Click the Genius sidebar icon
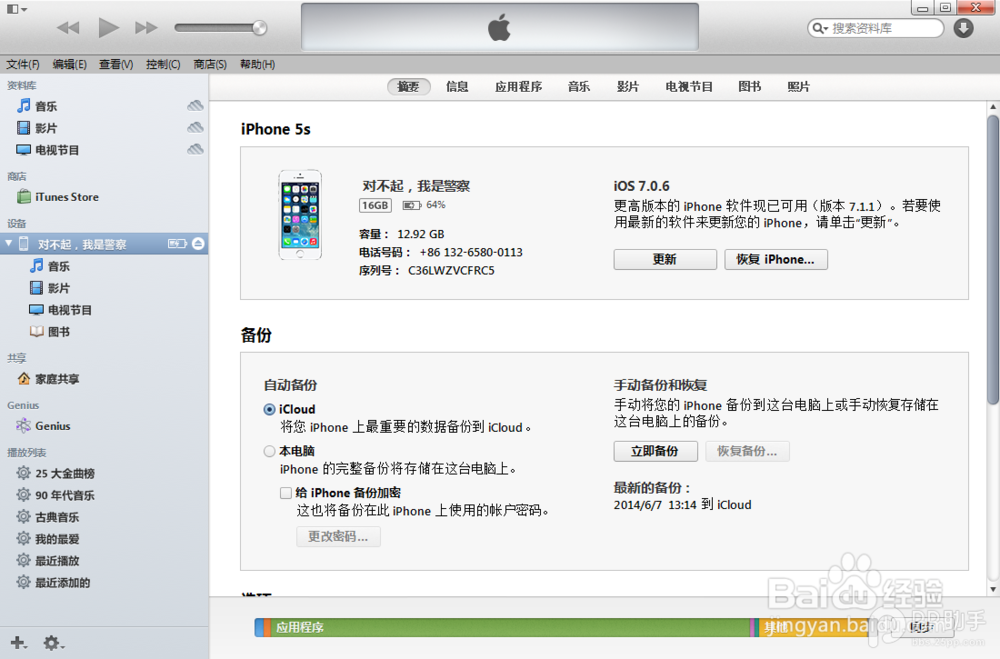1000x659 pixels. pos(23,425)
